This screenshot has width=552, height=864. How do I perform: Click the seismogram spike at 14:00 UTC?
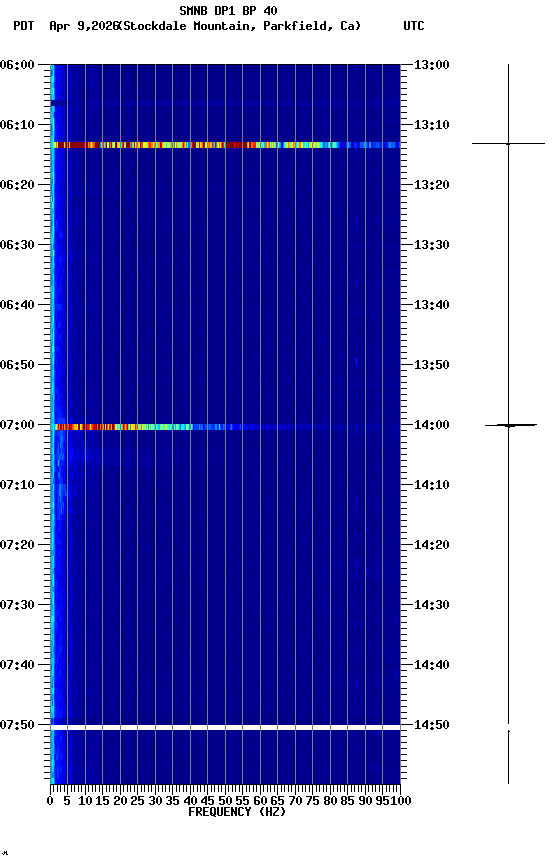pyautogui.click(x=510, y=425)
